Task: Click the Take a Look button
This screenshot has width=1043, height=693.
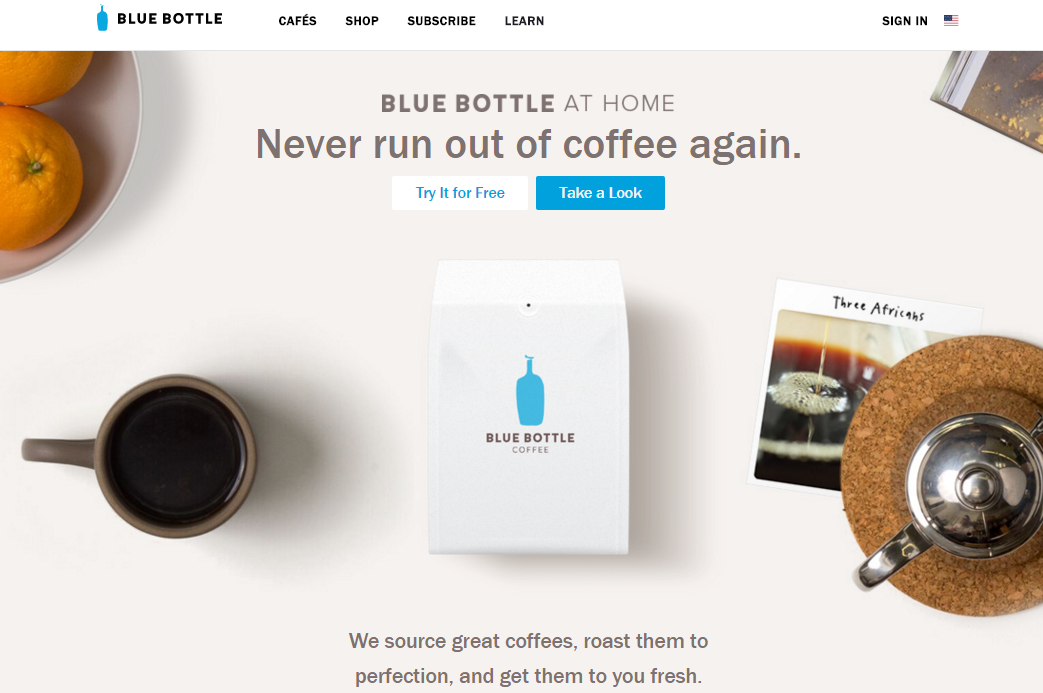Action: point(600,193)
